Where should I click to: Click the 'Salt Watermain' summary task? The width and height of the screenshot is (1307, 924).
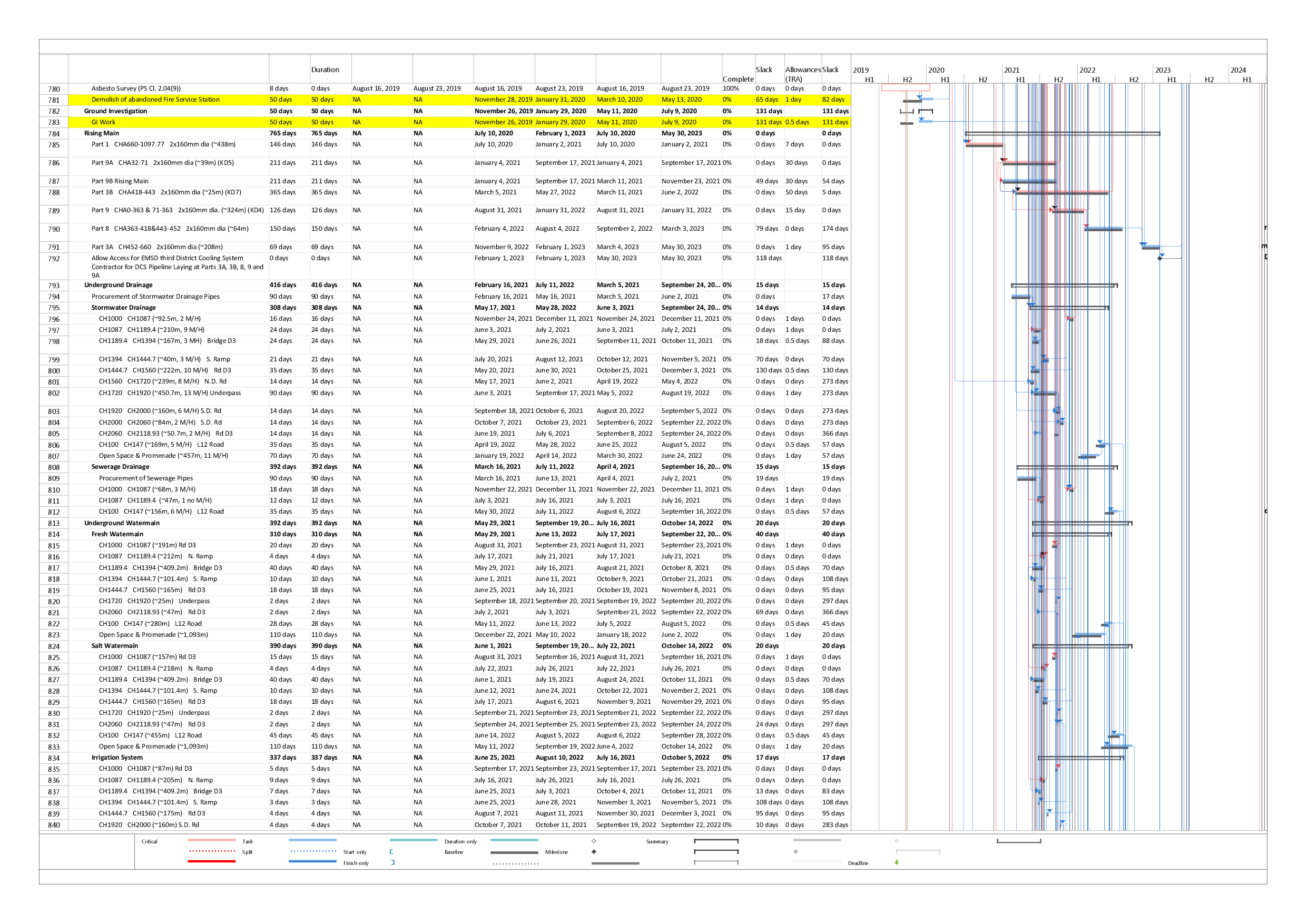coord(114,646)
